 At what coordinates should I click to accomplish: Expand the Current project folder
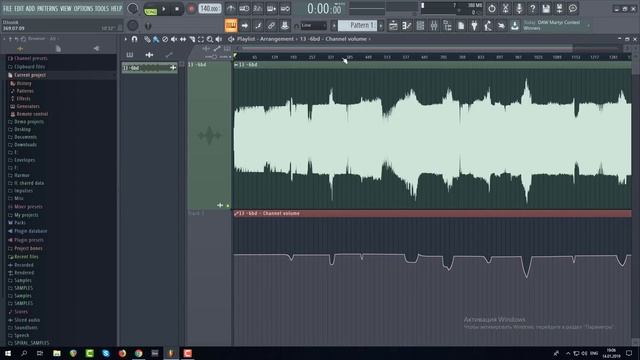coord(29,75)
